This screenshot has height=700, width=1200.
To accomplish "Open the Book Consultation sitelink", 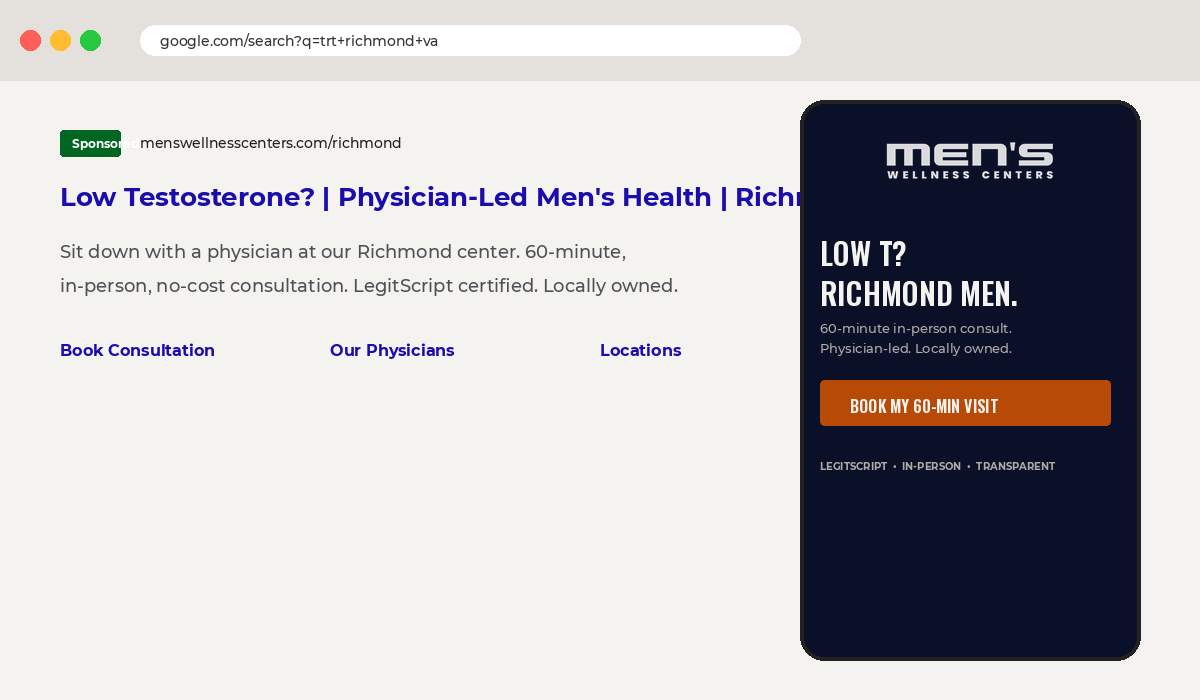I will 137,350.
